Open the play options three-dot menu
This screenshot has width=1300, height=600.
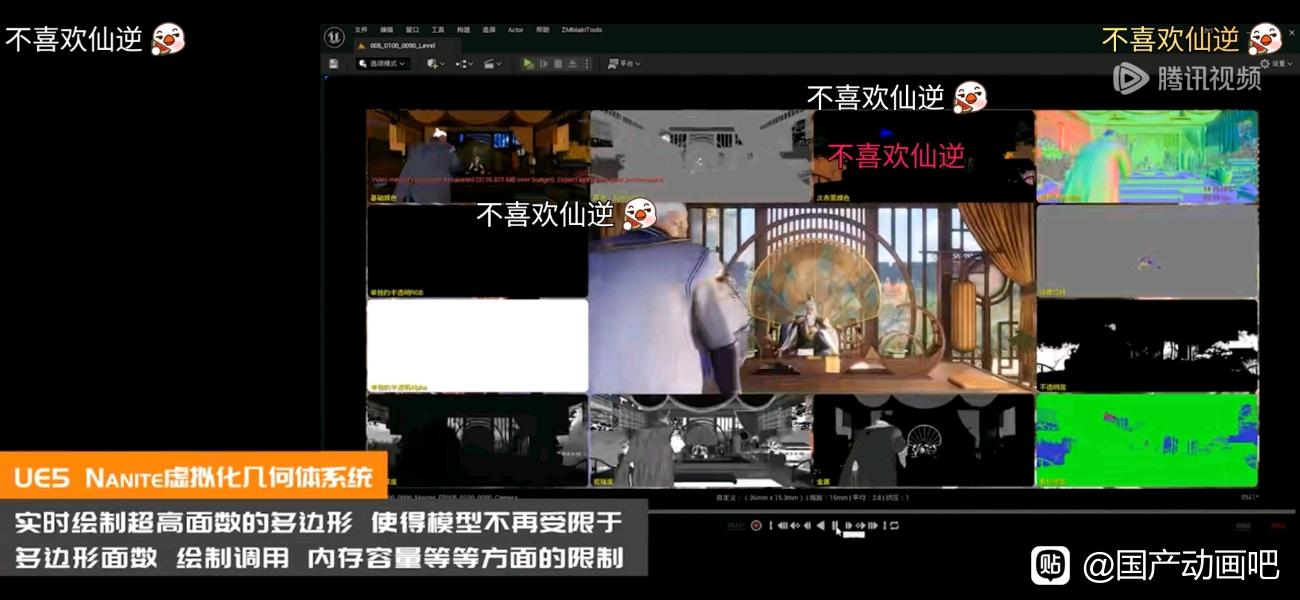tap(587, 63)
